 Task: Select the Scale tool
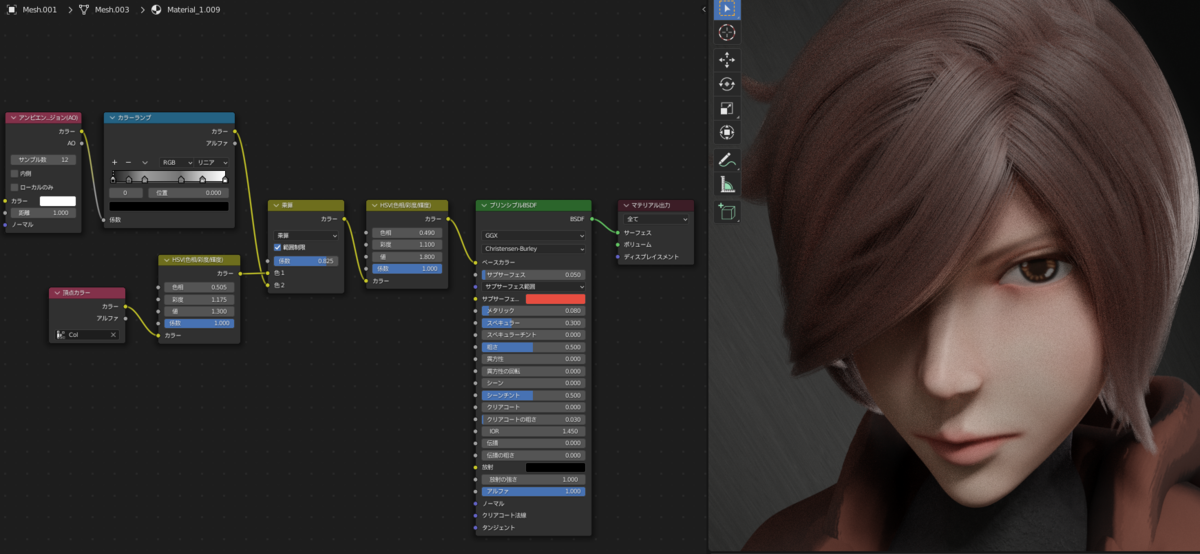(x=727, y=108)
